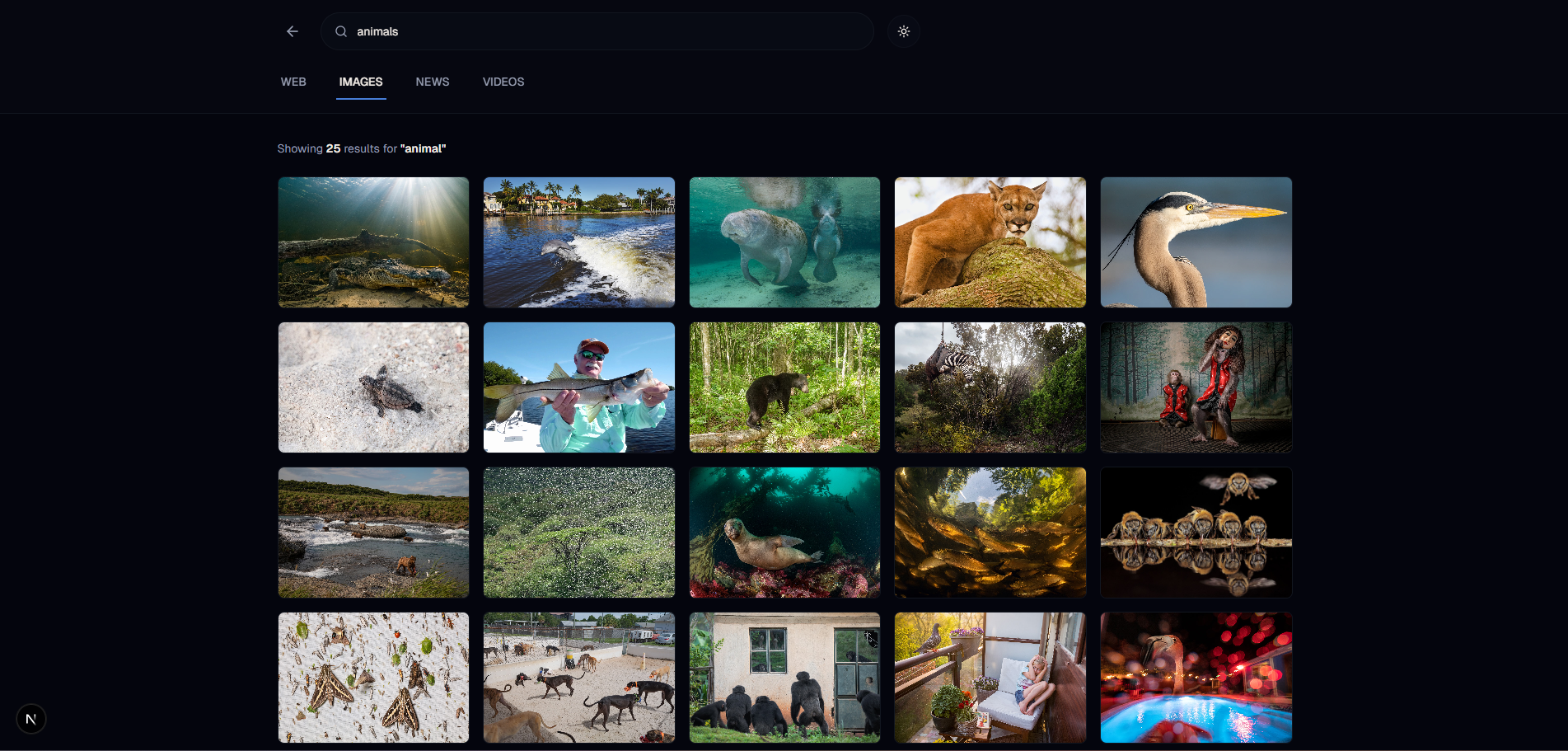Go to the VIDEOS tab

503,82
